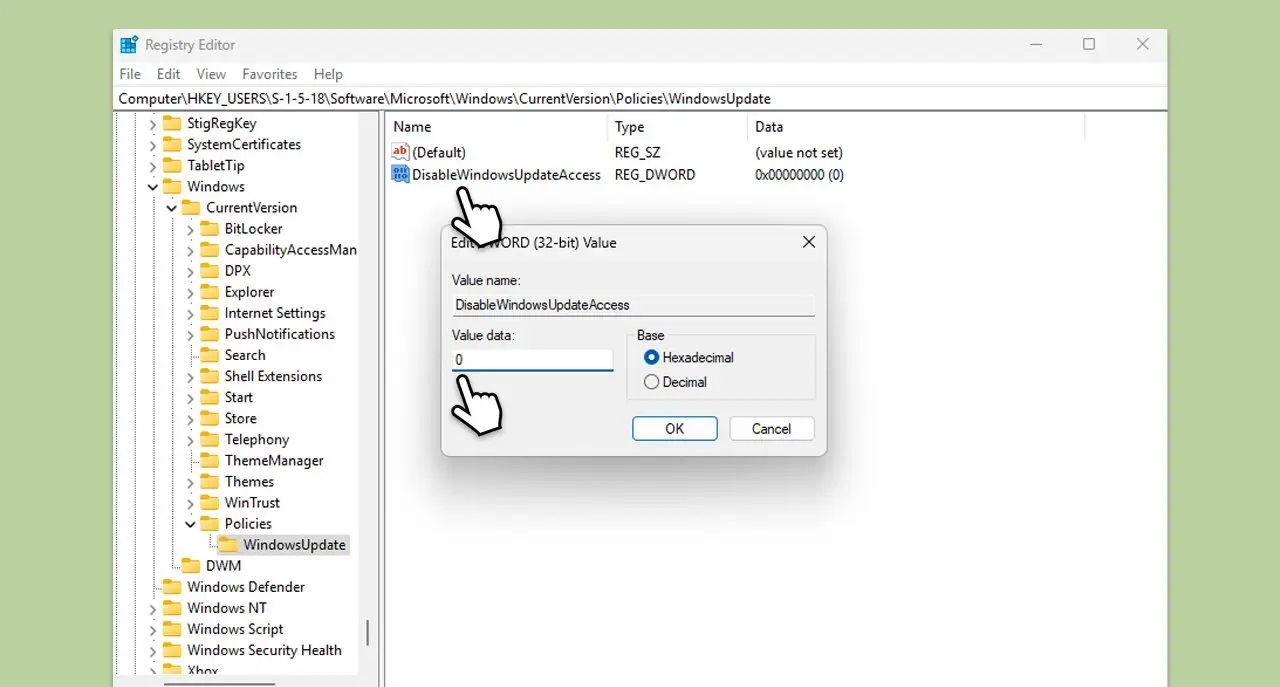Expand the Telephony key

[190, 439]
